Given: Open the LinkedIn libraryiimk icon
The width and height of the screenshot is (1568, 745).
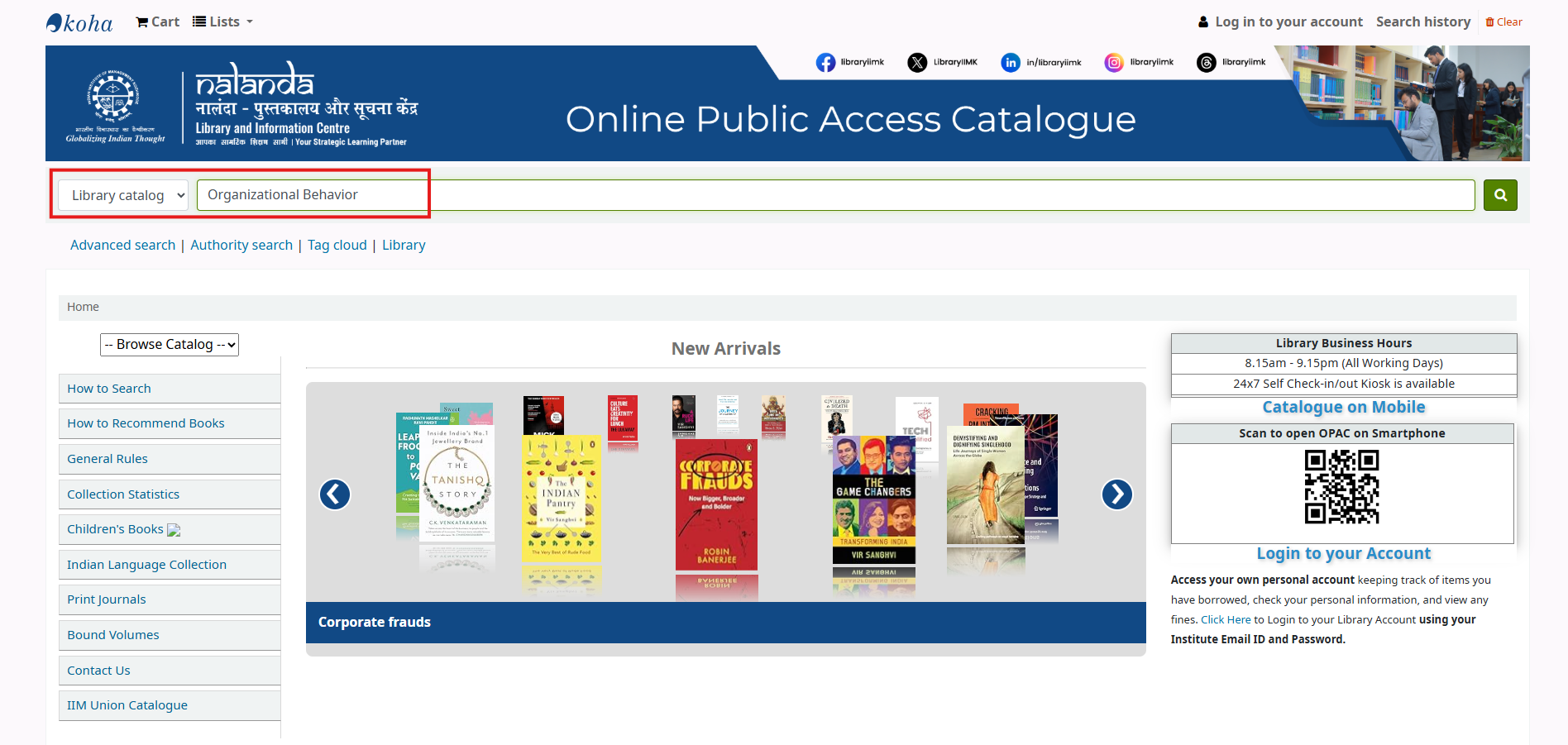Looking at the screenshot, I should coord(1010,63).
